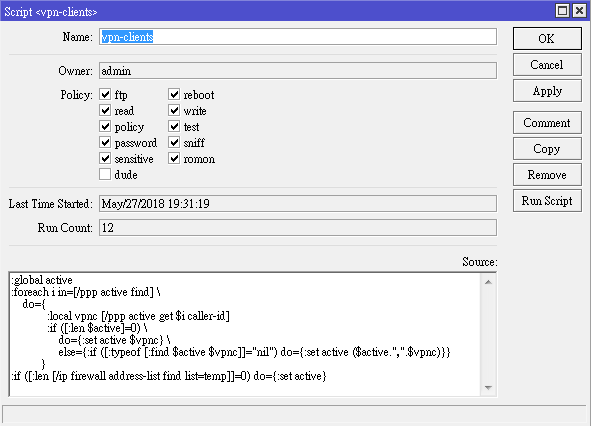Screen dimensions: 591x426
Task: Toggle the romon policy checkbox
Action: click(174, 158)
